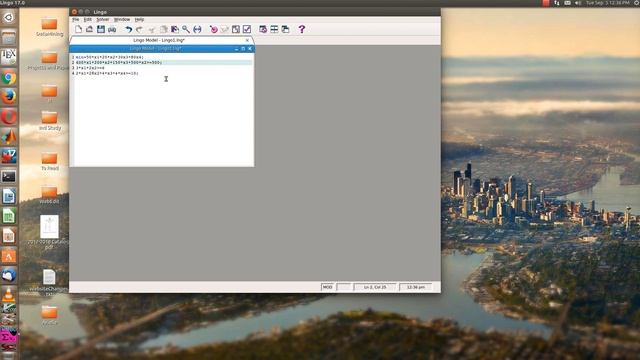
Task: Close the inner Lingo Model window
Action: [250, 48]
